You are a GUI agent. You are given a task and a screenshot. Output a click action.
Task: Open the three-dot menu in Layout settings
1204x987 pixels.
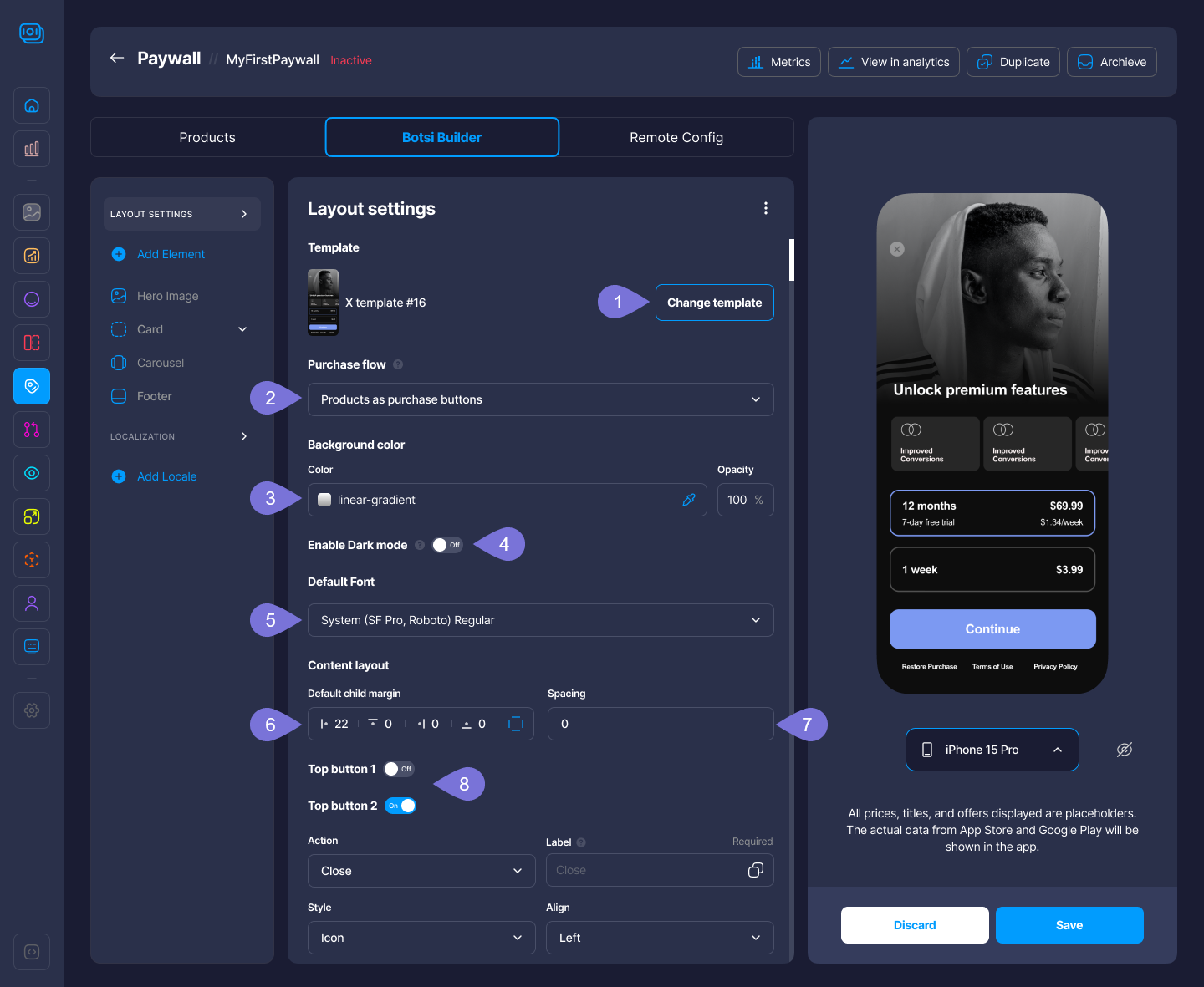(x=765, y=208)
